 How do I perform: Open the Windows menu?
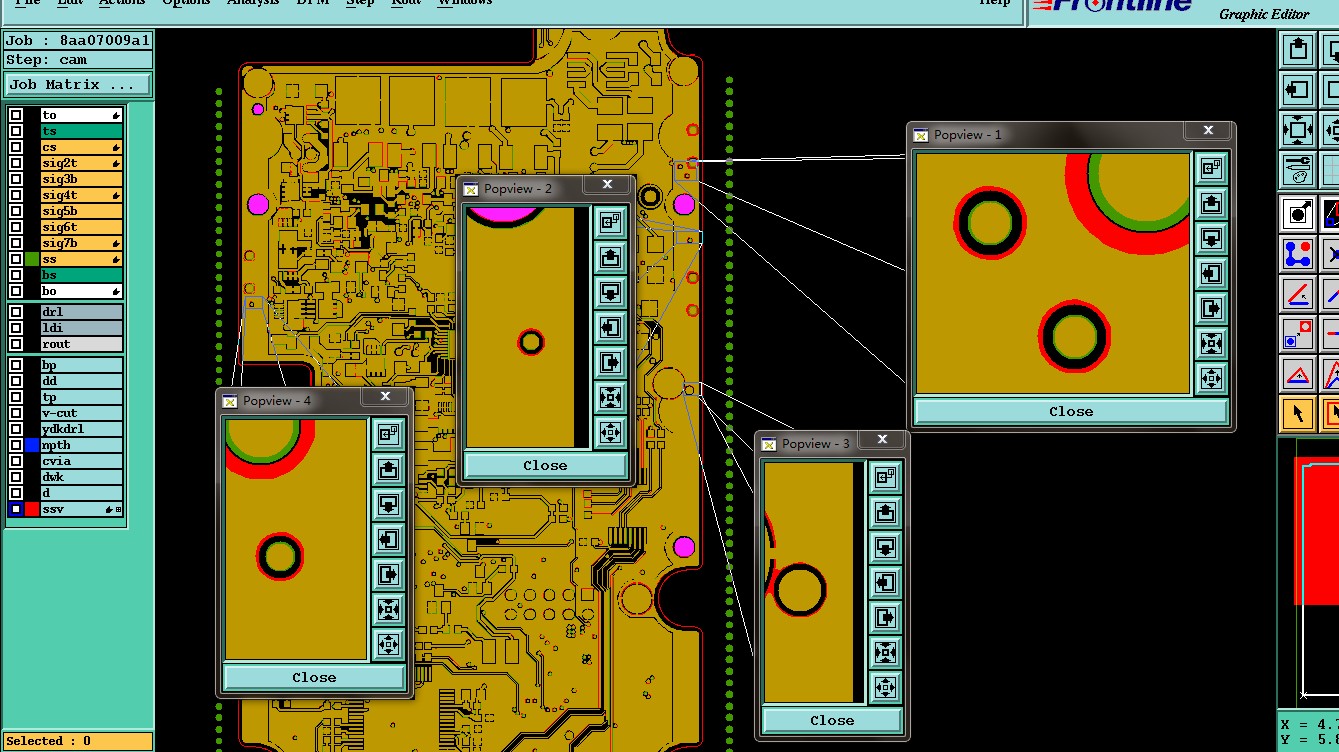[465, 3]
